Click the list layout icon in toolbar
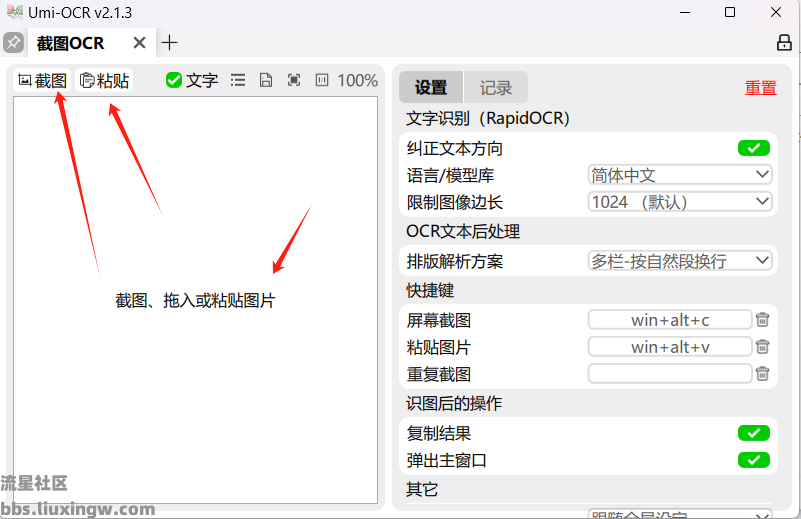 [238, 80]
